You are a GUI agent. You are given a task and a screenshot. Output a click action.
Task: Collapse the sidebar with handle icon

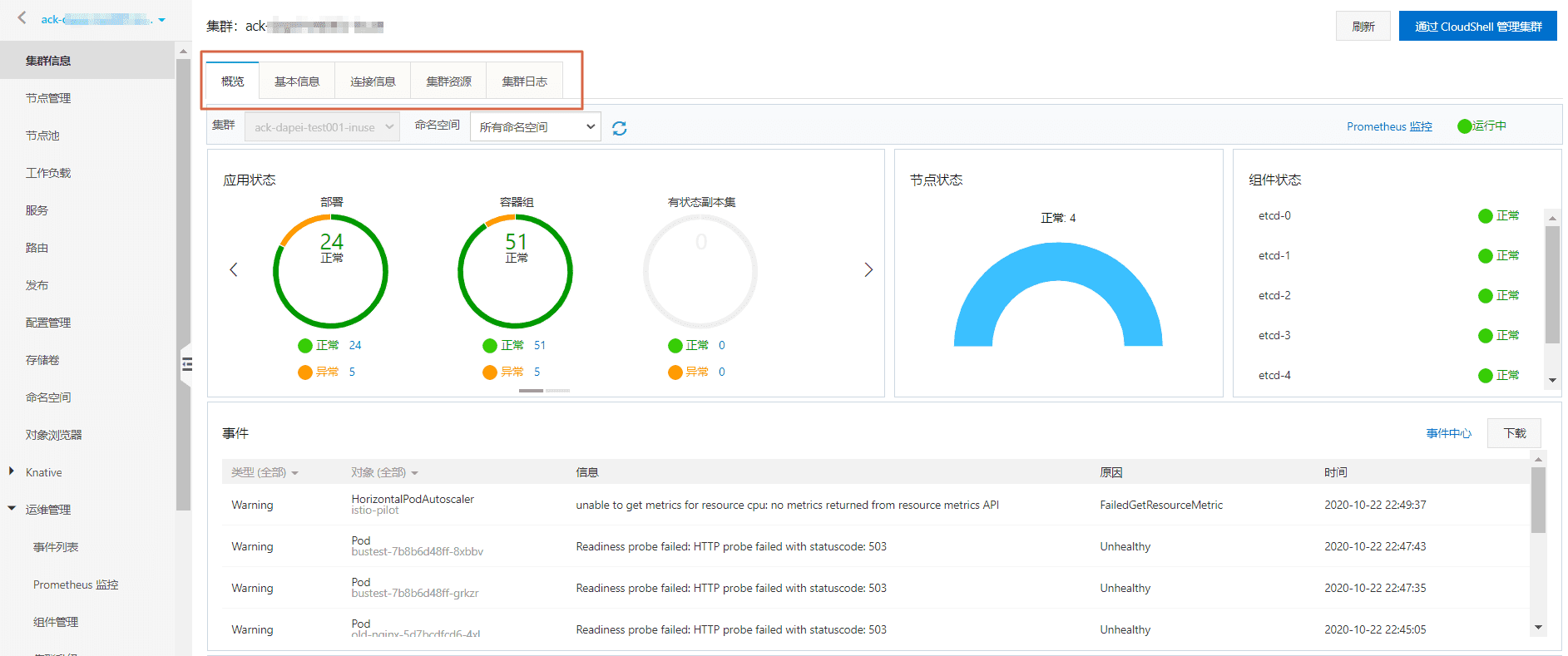tap(187, 363)
